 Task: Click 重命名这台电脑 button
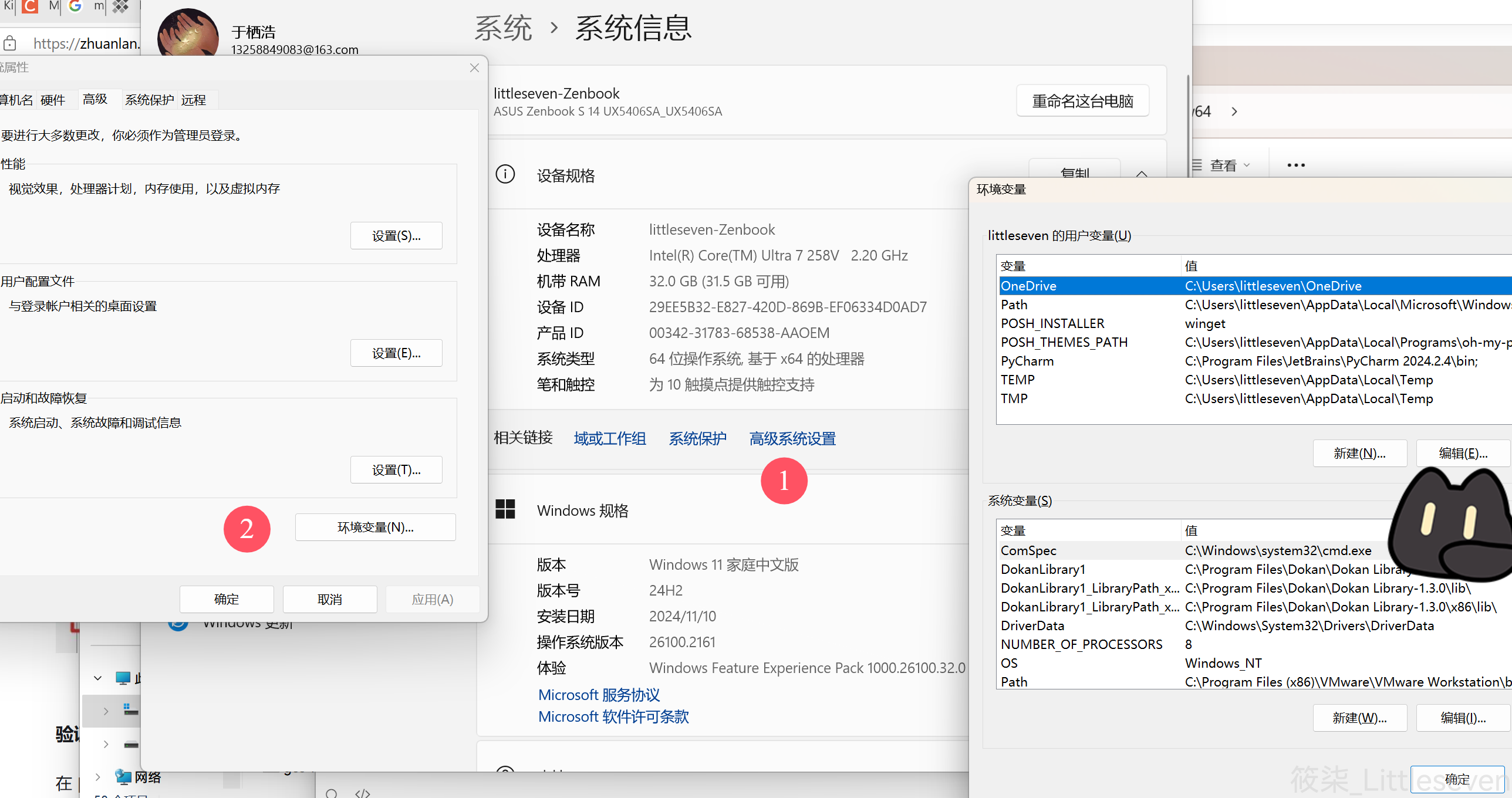pos(1083,101)
